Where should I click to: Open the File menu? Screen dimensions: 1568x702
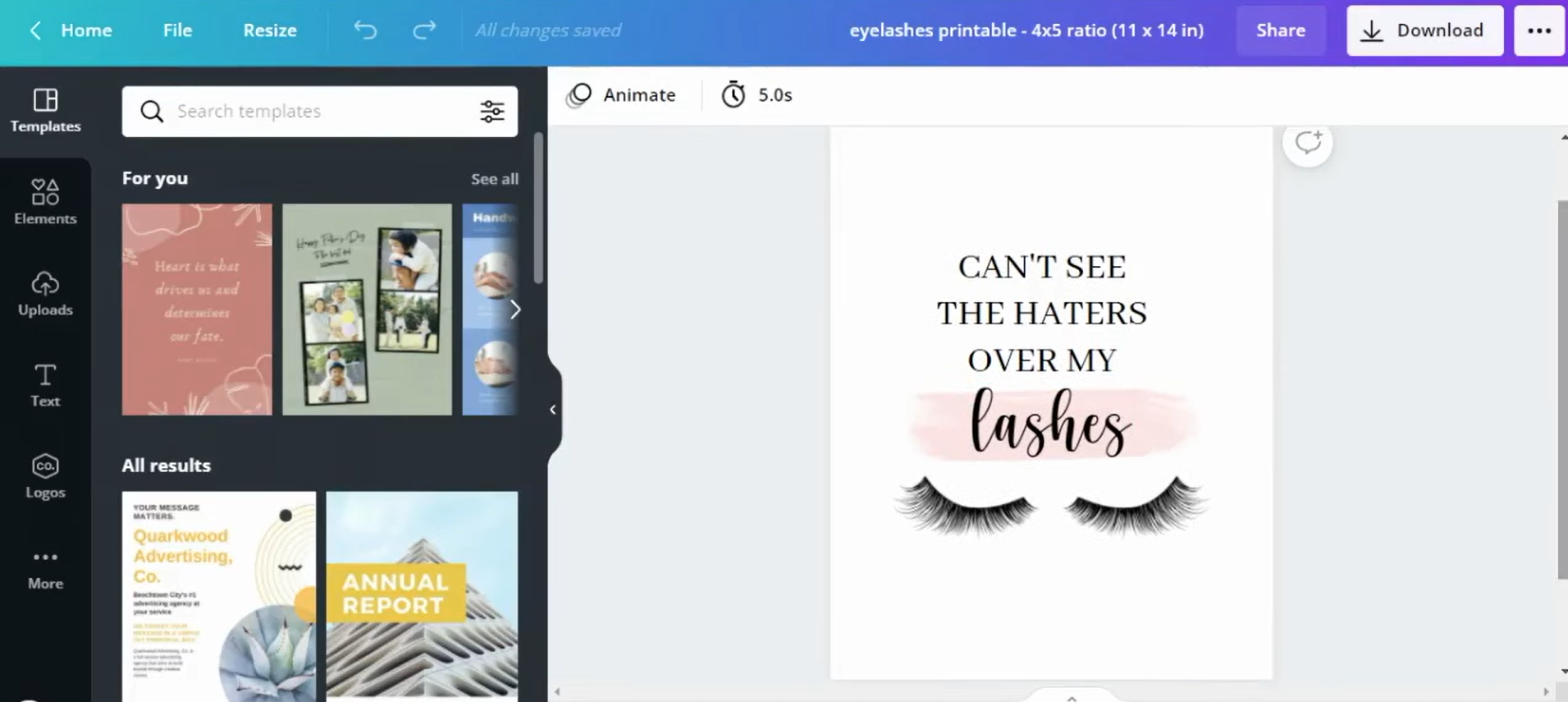click(x=177, y=30)
